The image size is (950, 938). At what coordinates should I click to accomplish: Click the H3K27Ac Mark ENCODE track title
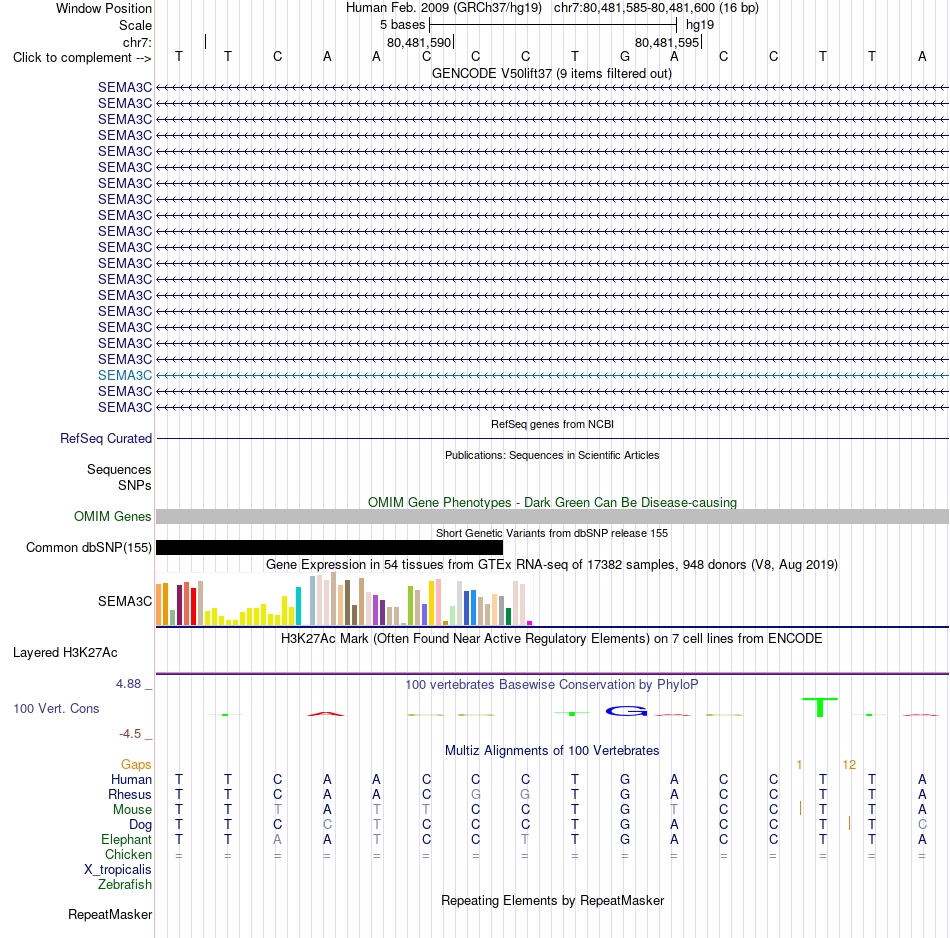(552, 639)
